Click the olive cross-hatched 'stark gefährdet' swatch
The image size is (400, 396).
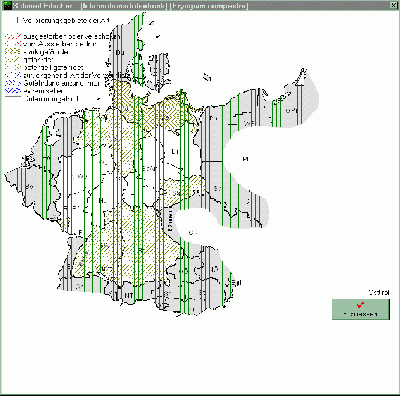[13, 52]
